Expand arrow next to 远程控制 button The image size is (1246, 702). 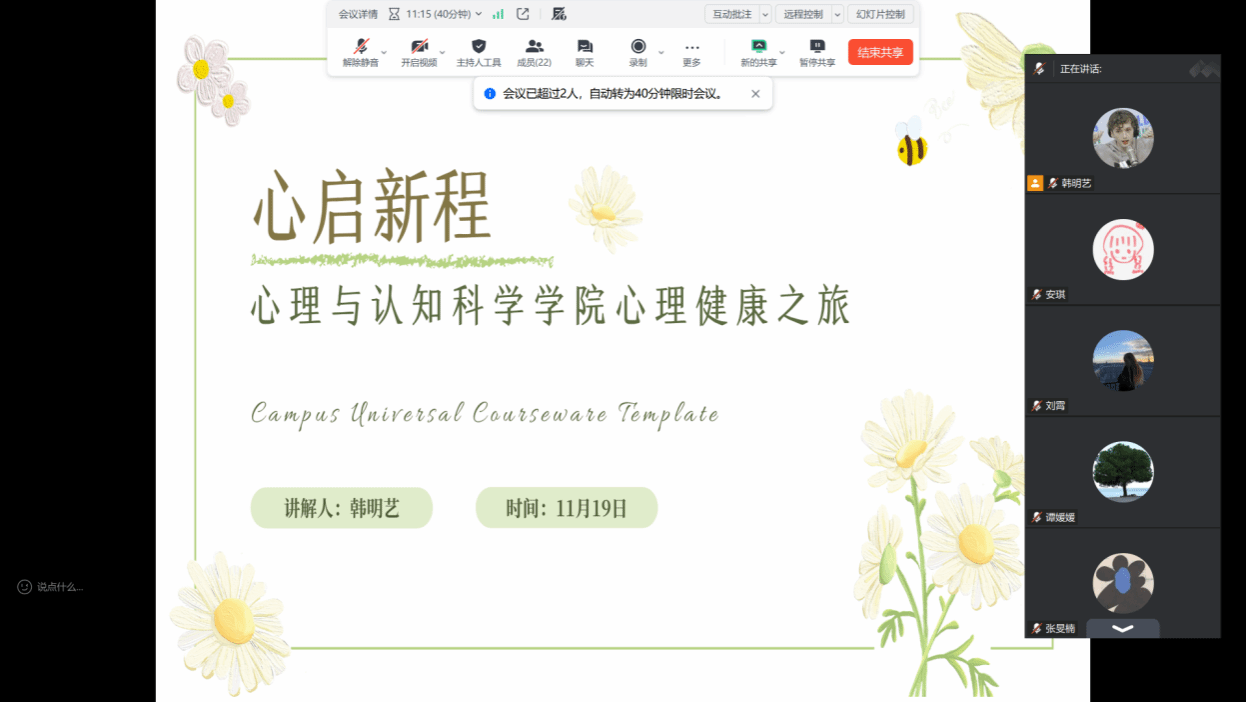[x=838, y=14]
